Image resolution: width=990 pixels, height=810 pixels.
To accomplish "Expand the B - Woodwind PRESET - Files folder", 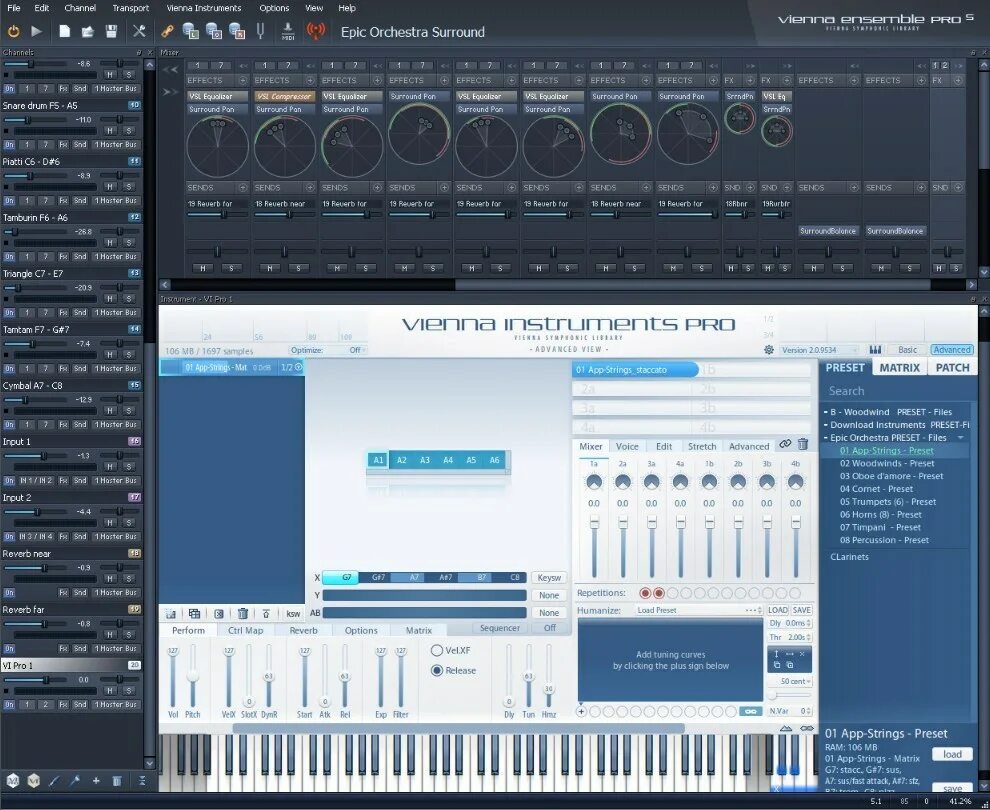I will (x=826, y=412).
